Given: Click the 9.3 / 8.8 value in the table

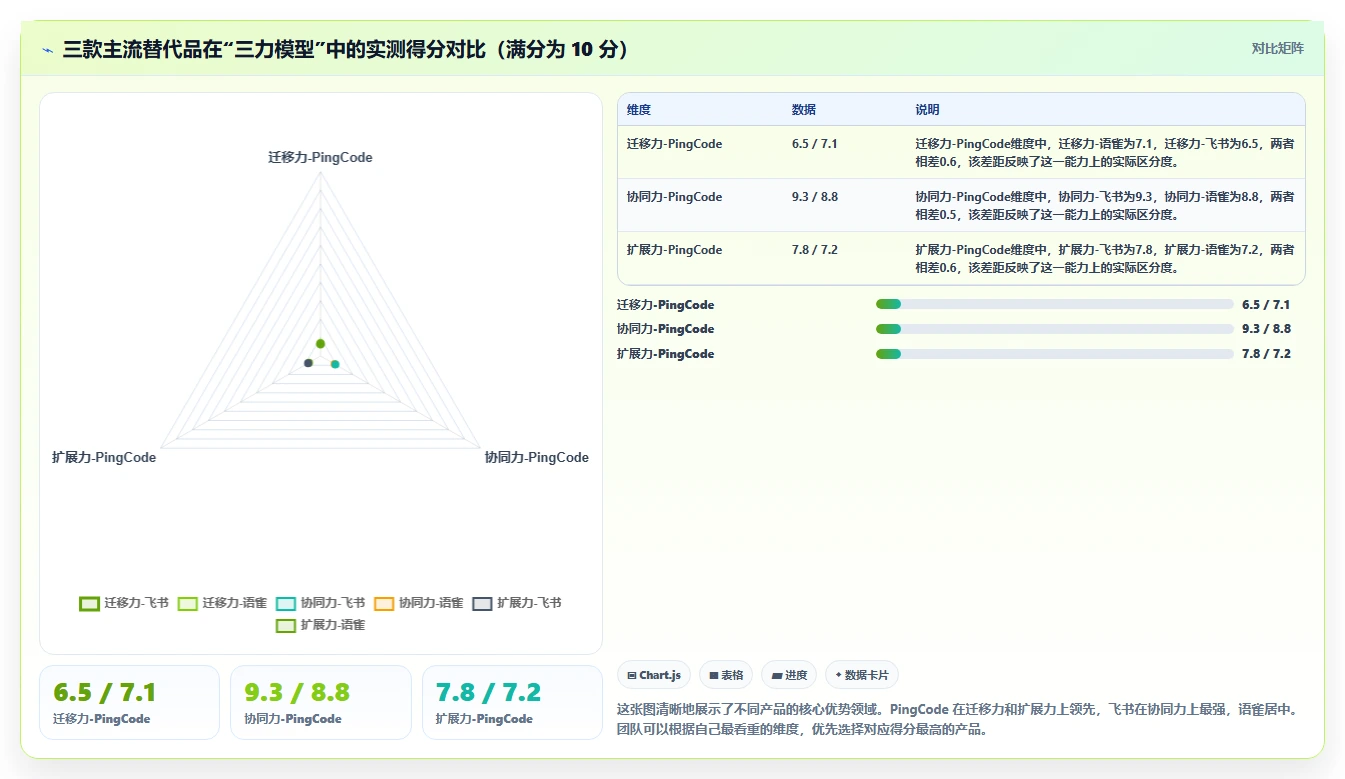Looking at the screenshot, I should click(815, 197).
